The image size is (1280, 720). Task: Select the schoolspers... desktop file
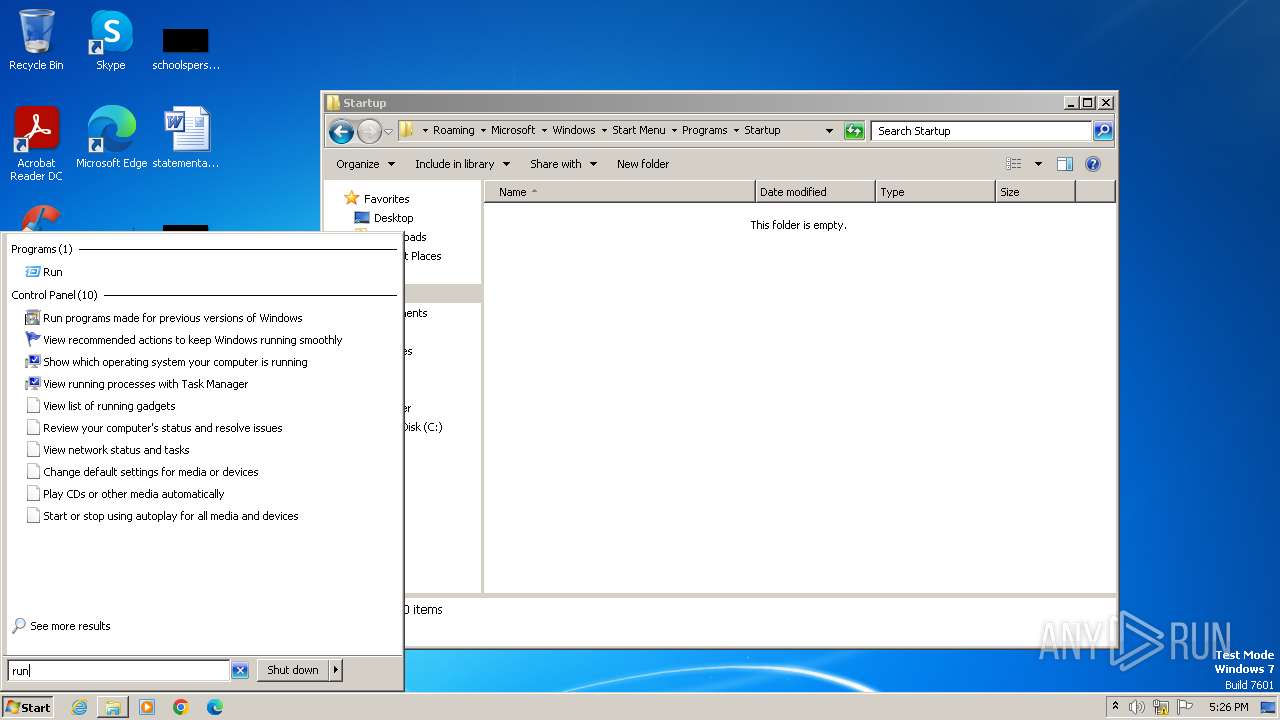pos(186,46)
